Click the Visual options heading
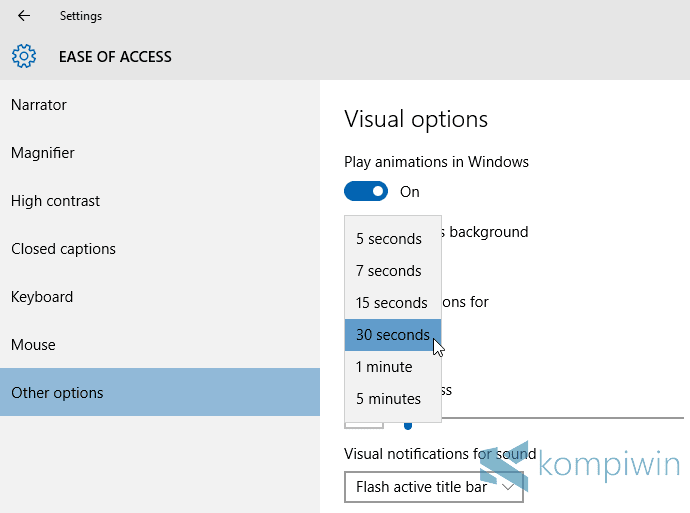The height and width of the screenshot is (513, 690). click(416, 119)
